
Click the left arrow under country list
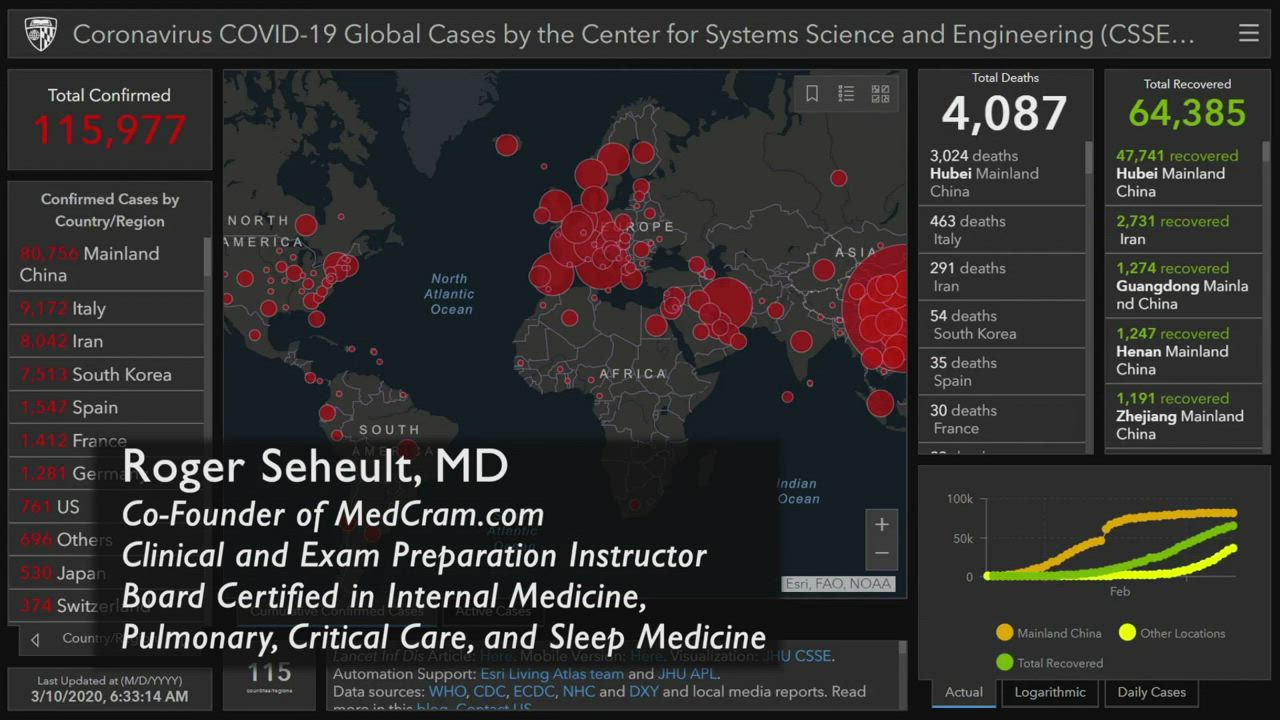35,639
